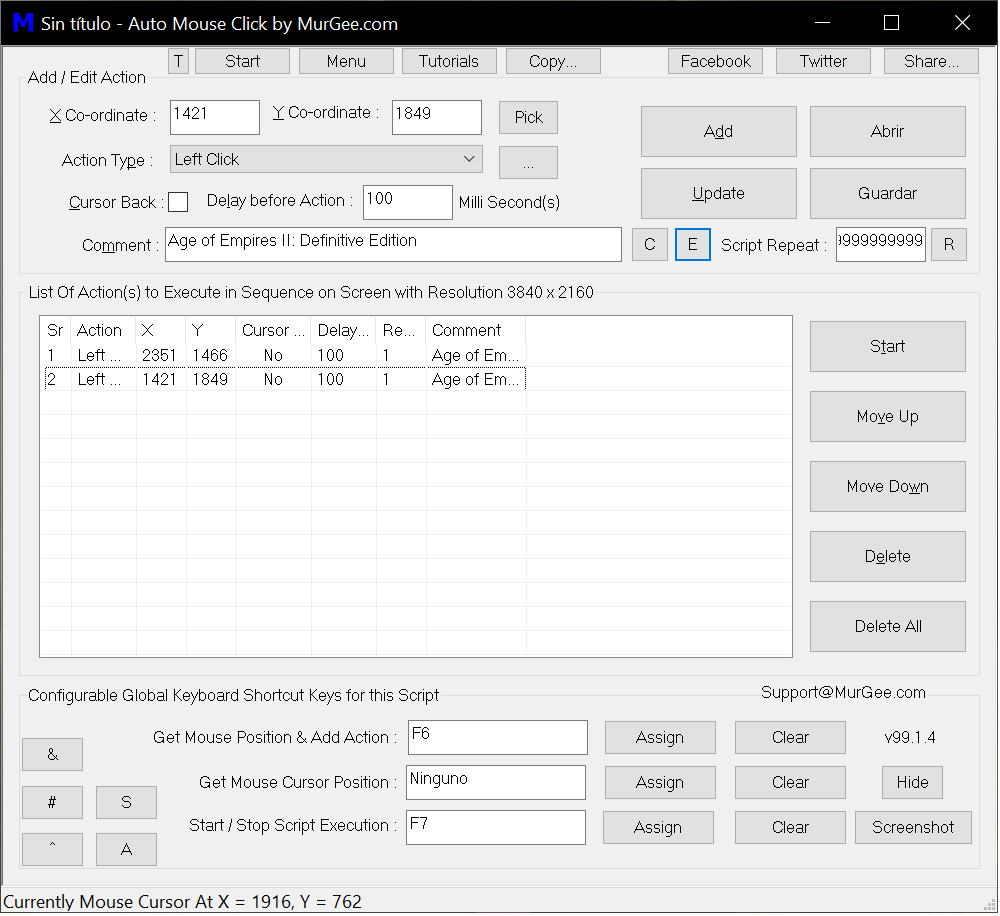Click the Update button

719,193
